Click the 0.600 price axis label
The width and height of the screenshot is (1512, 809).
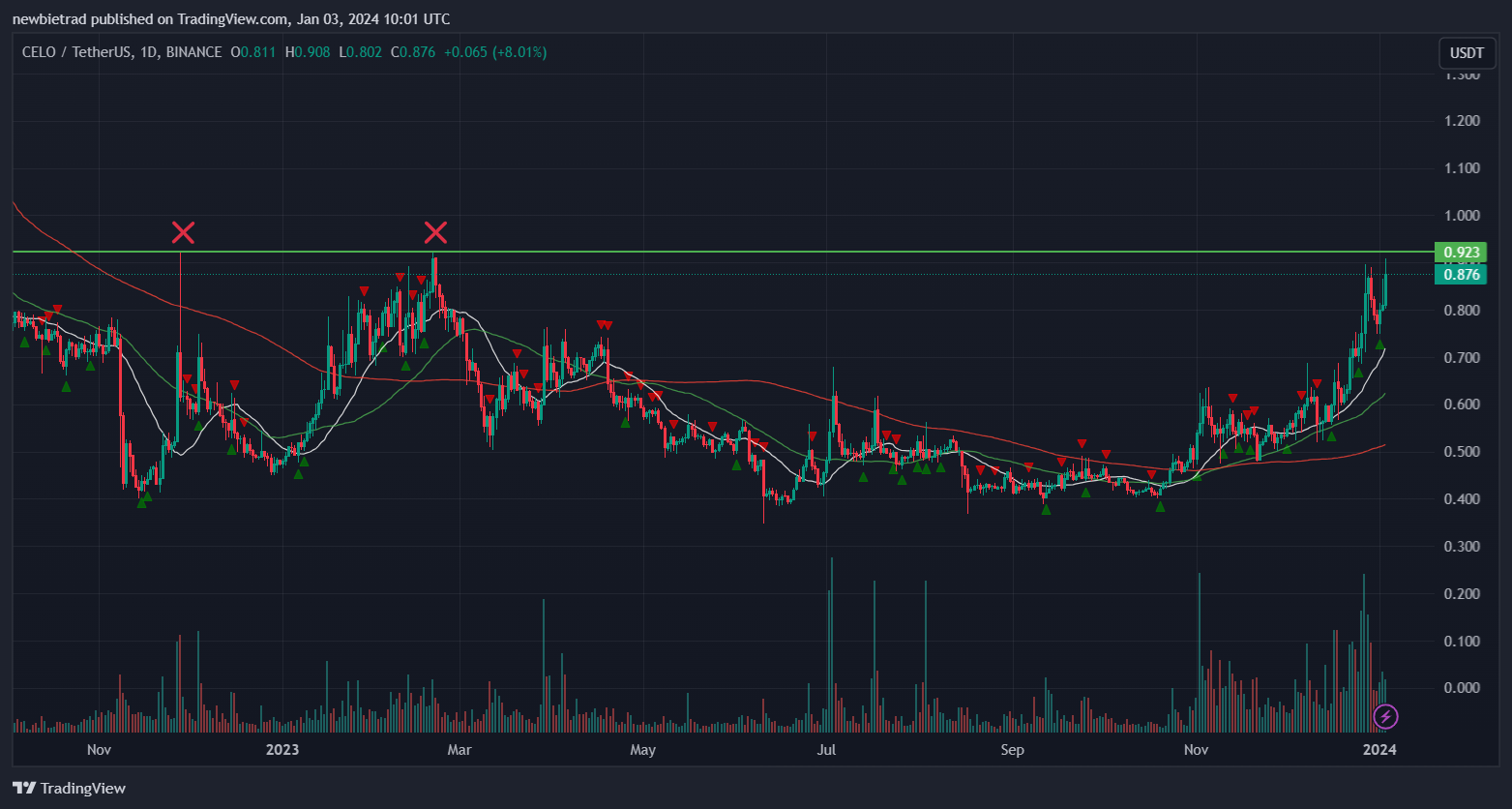[x=1461, y=404]
